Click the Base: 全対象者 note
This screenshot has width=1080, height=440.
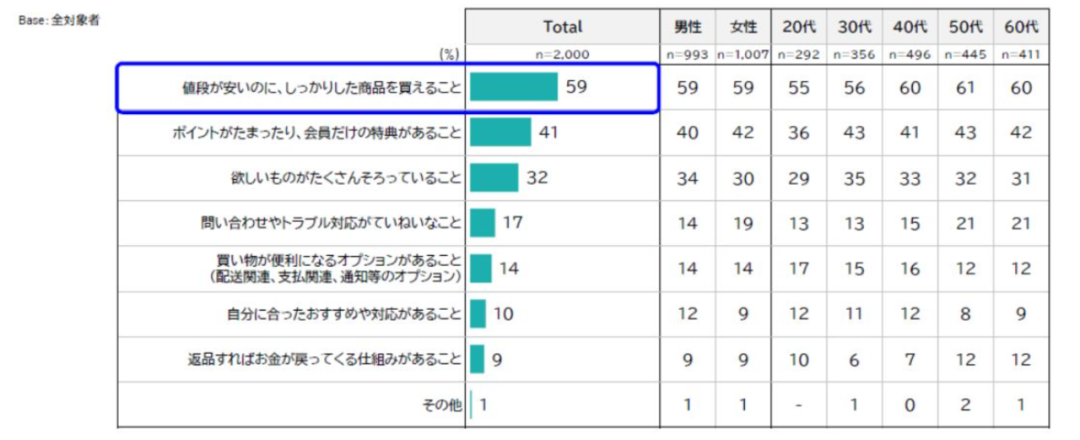click(58, 19)
